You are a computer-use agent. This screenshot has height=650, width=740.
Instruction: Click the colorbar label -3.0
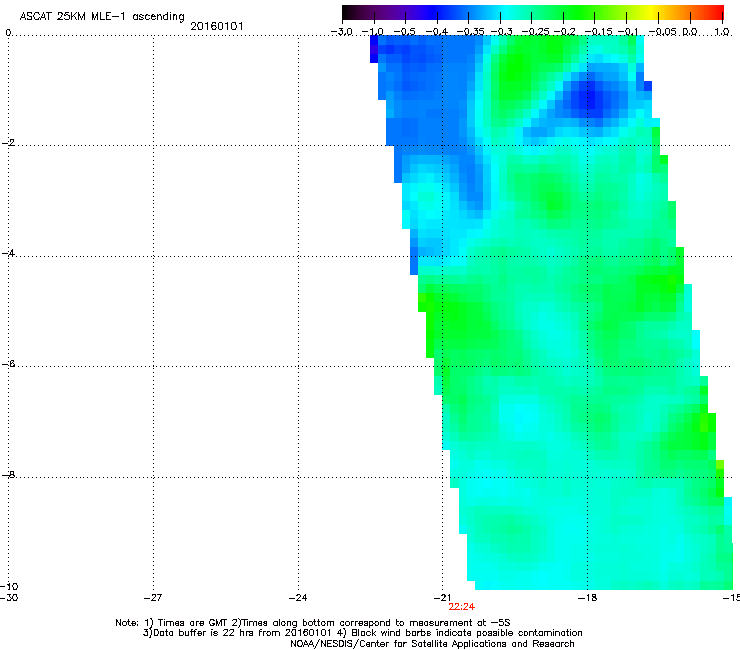pos(341,32)
